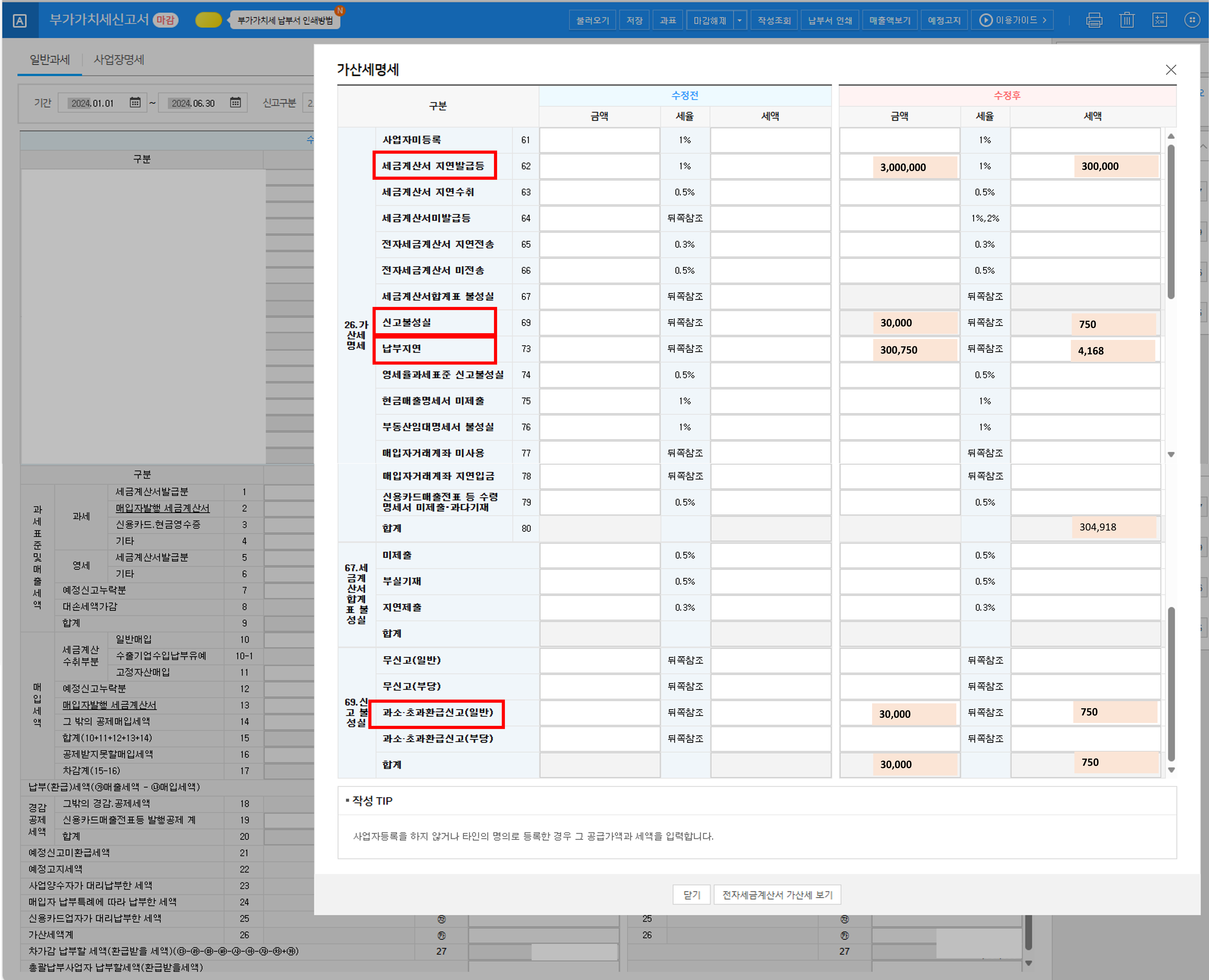This screenshot has width=1209, height=980.
Task: Click the app logo icon top-left
Action: point(20,21)
